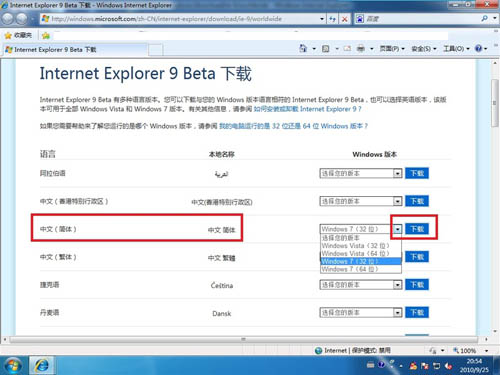The width and height of the screenshot is (500, 375).
Task: Click Internet Explorer icon on taskbar
Action: [41, 366]
